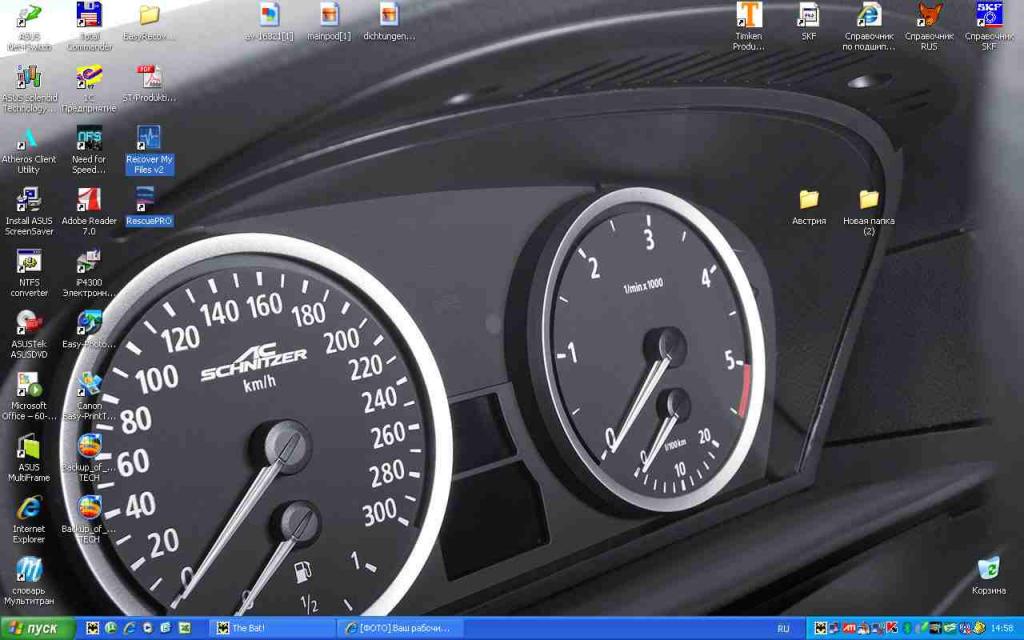Switch to The Bat! taskbar window

(270, 628)
